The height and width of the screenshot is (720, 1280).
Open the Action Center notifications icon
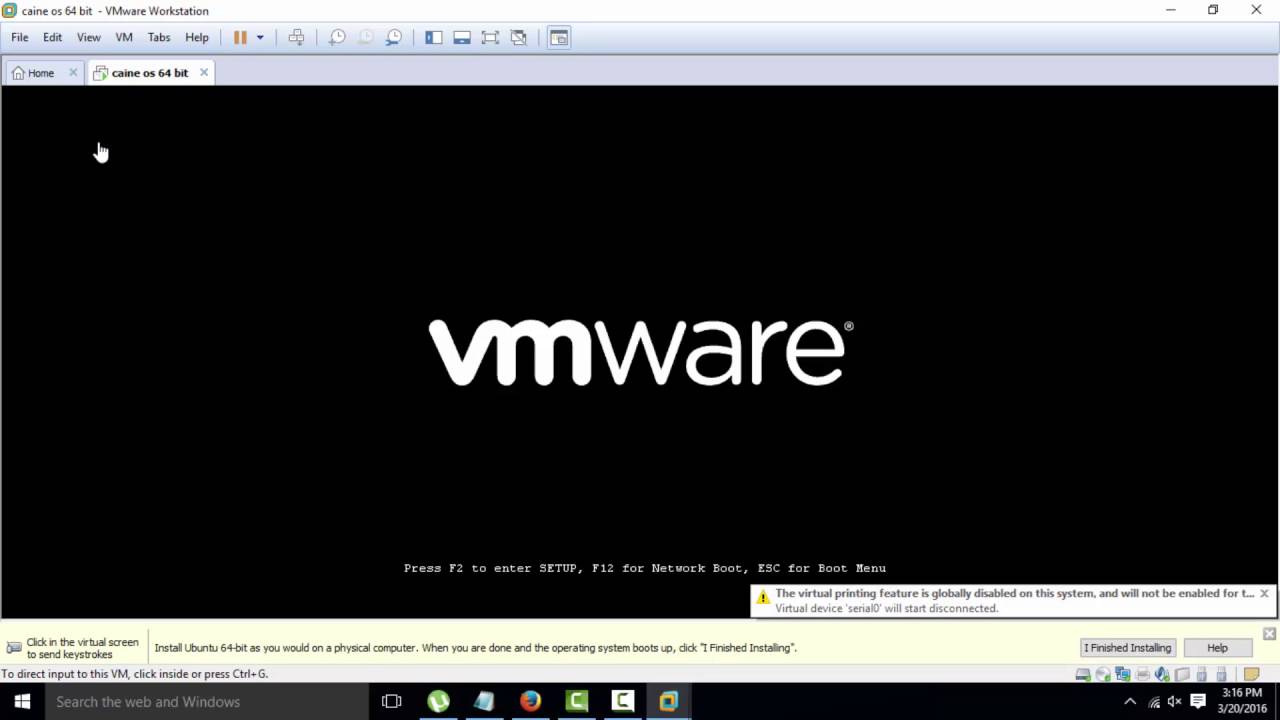1198,702
